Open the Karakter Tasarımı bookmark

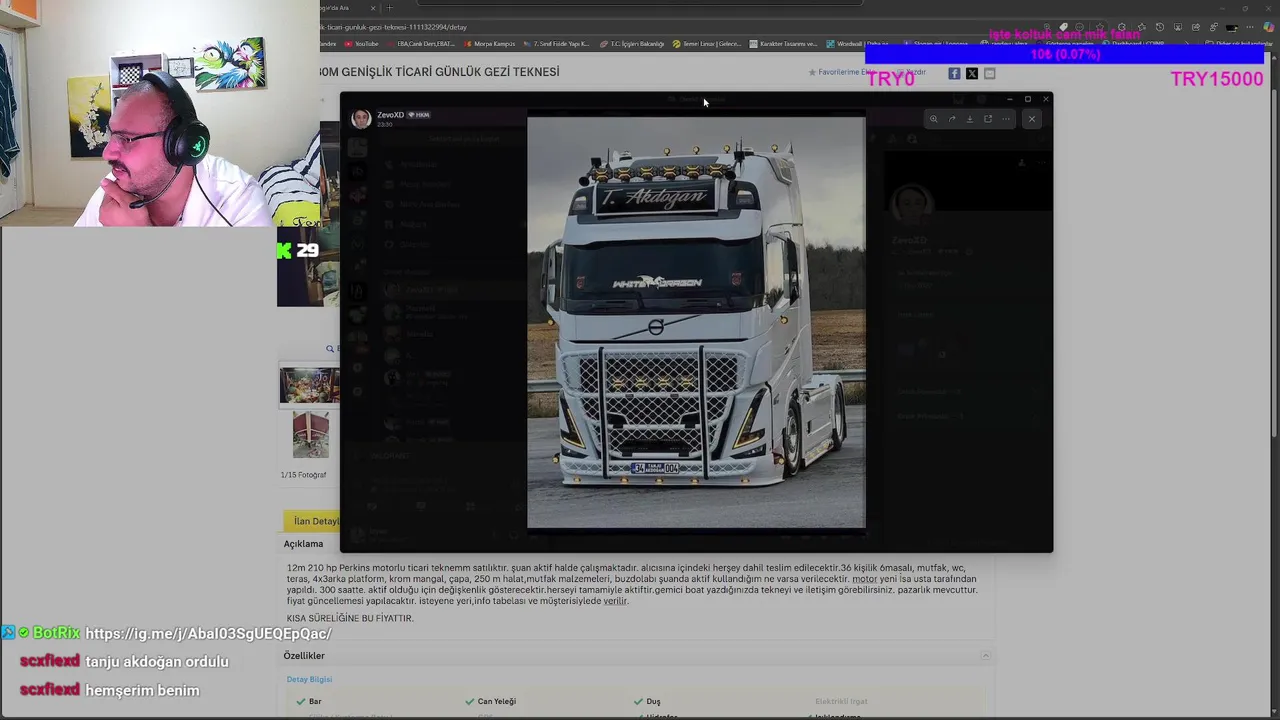pyautogui.click(x=783, y=44)
